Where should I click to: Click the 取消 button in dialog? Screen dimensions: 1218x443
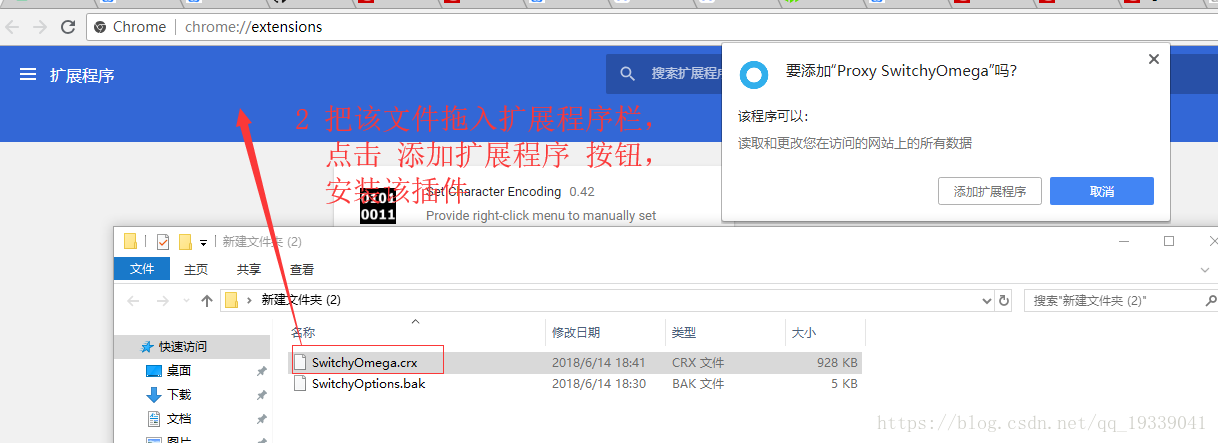1102,191
